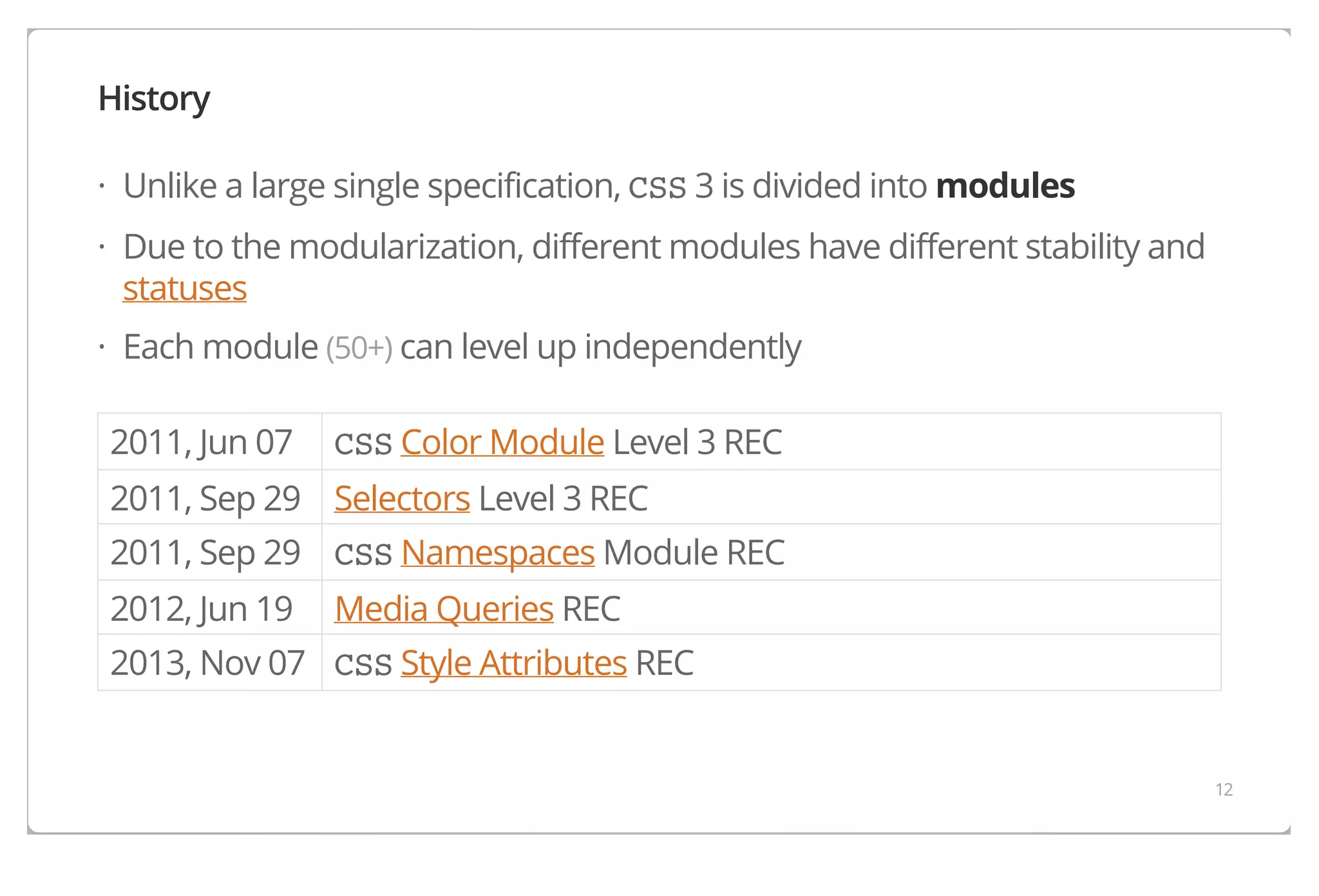Screen dimensions: 1319x896
Task: Click the "History" slide heading
Action: (154, 99)
